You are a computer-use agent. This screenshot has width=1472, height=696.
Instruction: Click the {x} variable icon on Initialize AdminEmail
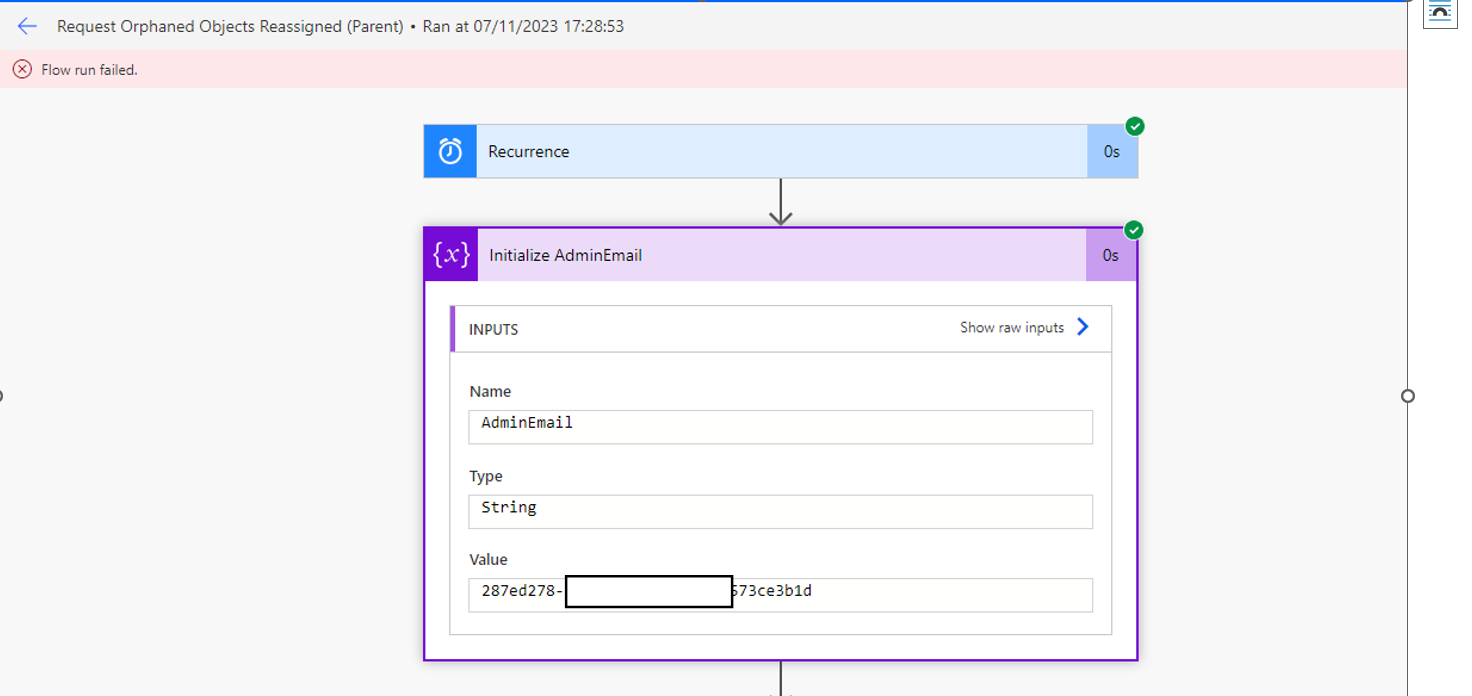(450, 255)
